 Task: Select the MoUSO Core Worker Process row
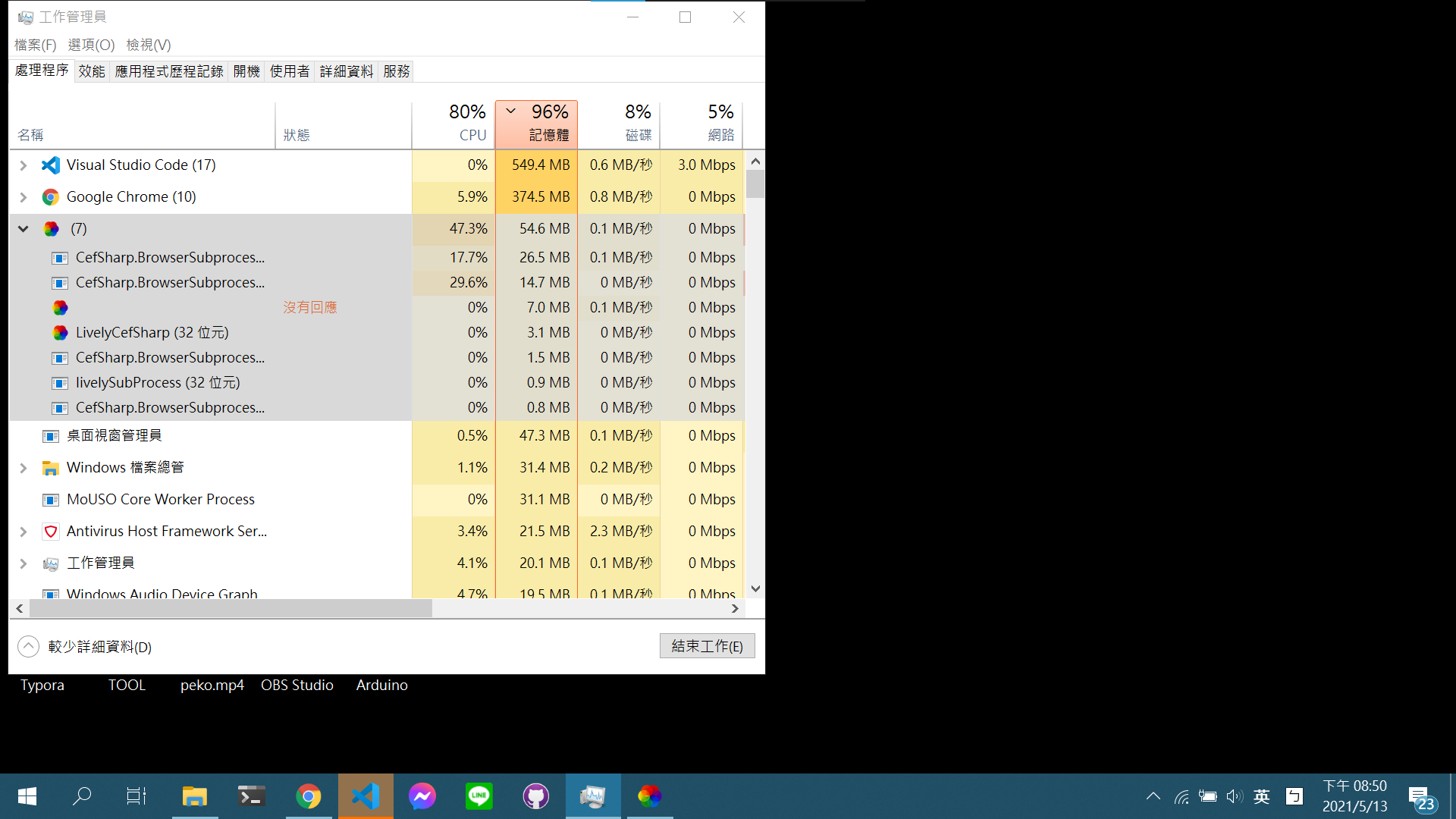coord(377,500)
